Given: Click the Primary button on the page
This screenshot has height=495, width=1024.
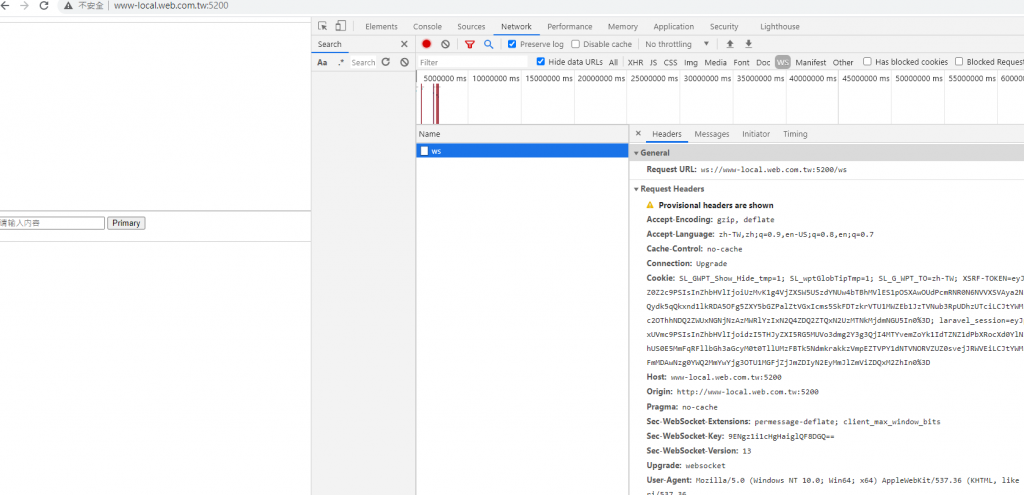Looking at the screenshot, I should (x=126, y=223).
